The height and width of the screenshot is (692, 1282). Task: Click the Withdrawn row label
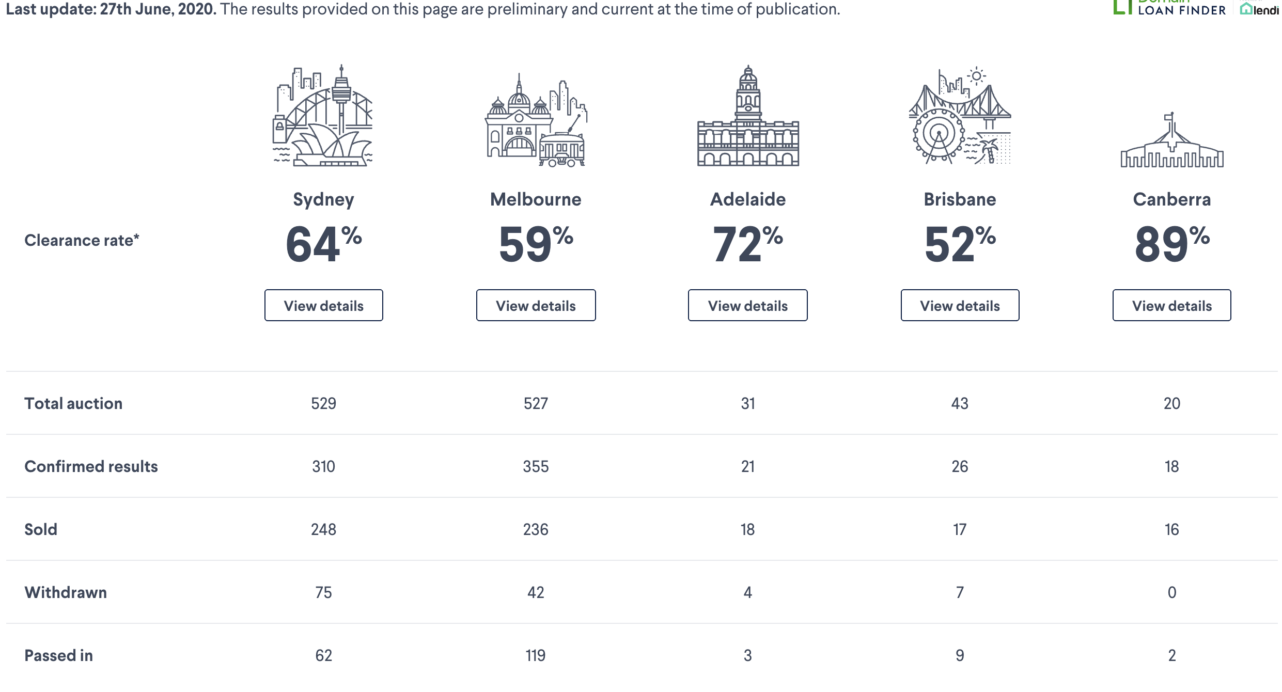[x=65, y=592]
